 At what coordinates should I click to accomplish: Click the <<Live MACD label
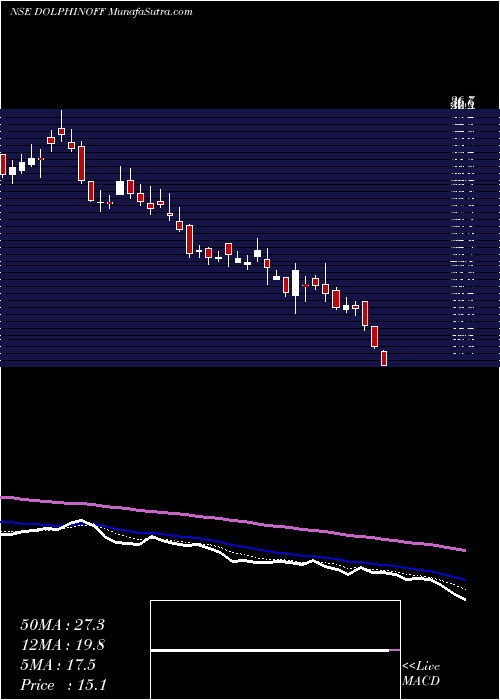point(421,674)
